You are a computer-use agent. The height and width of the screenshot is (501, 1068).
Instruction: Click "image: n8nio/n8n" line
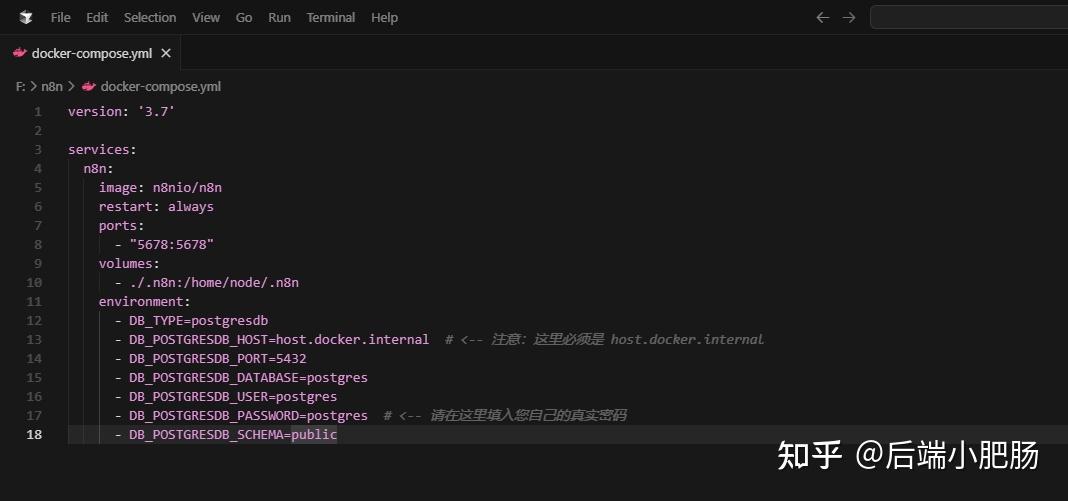[160, 188]
